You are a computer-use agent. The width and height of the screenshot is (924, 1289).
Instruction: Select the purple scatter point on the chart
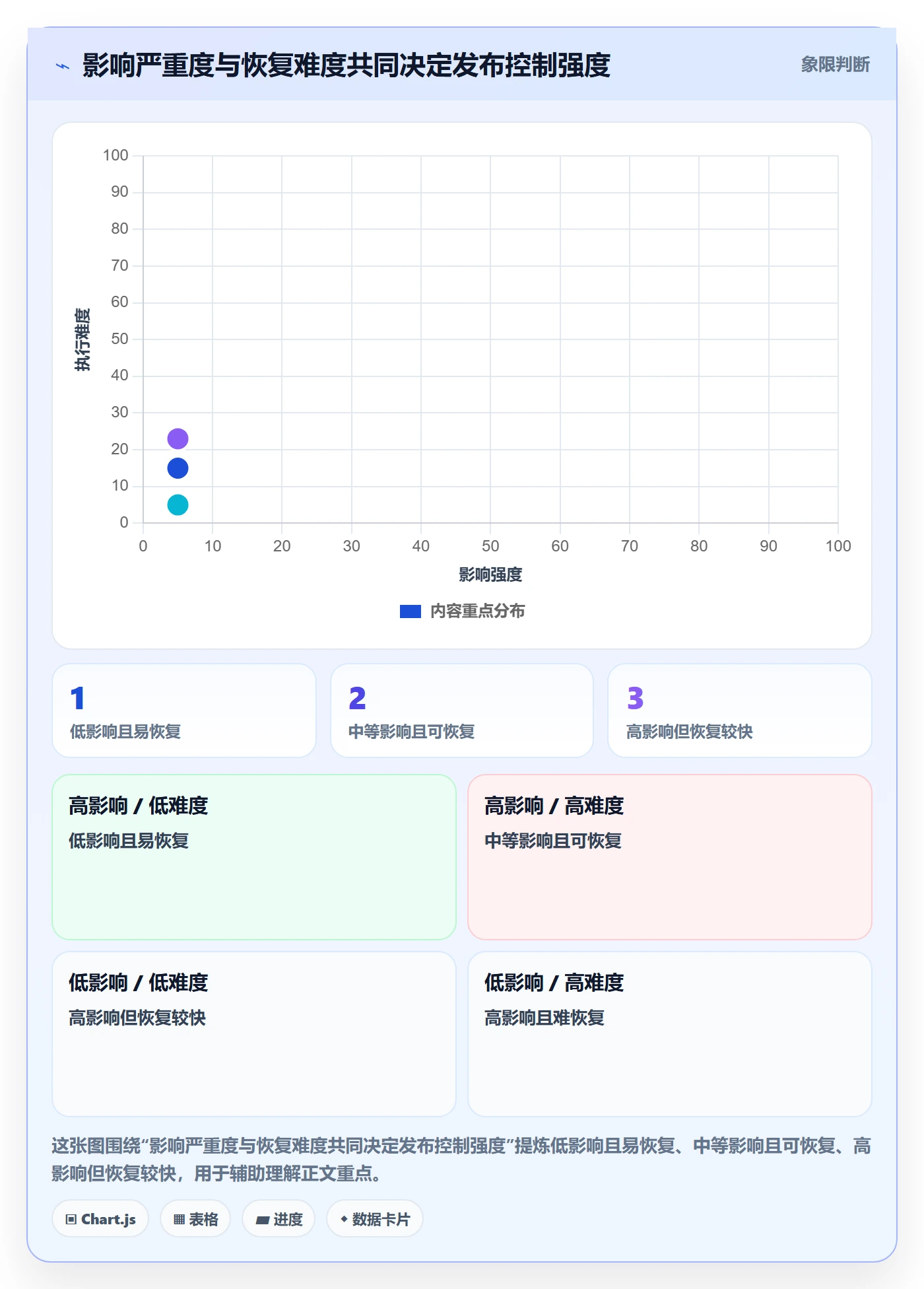[x=178, y=438]
